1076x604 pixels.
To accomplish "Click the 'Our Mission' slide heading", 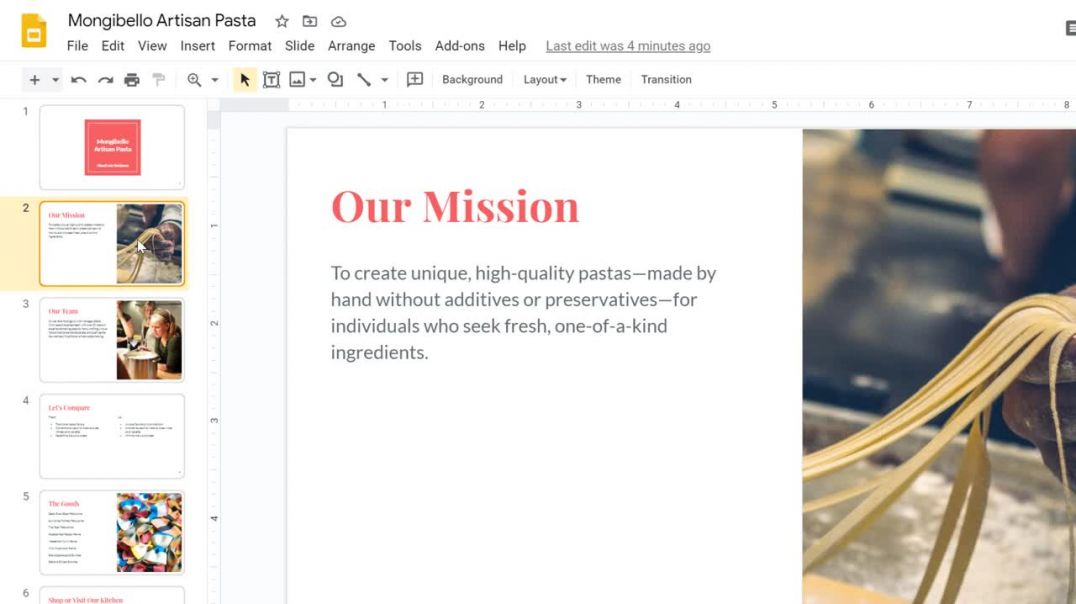I will pyautogui.click(x=455, y=206).
